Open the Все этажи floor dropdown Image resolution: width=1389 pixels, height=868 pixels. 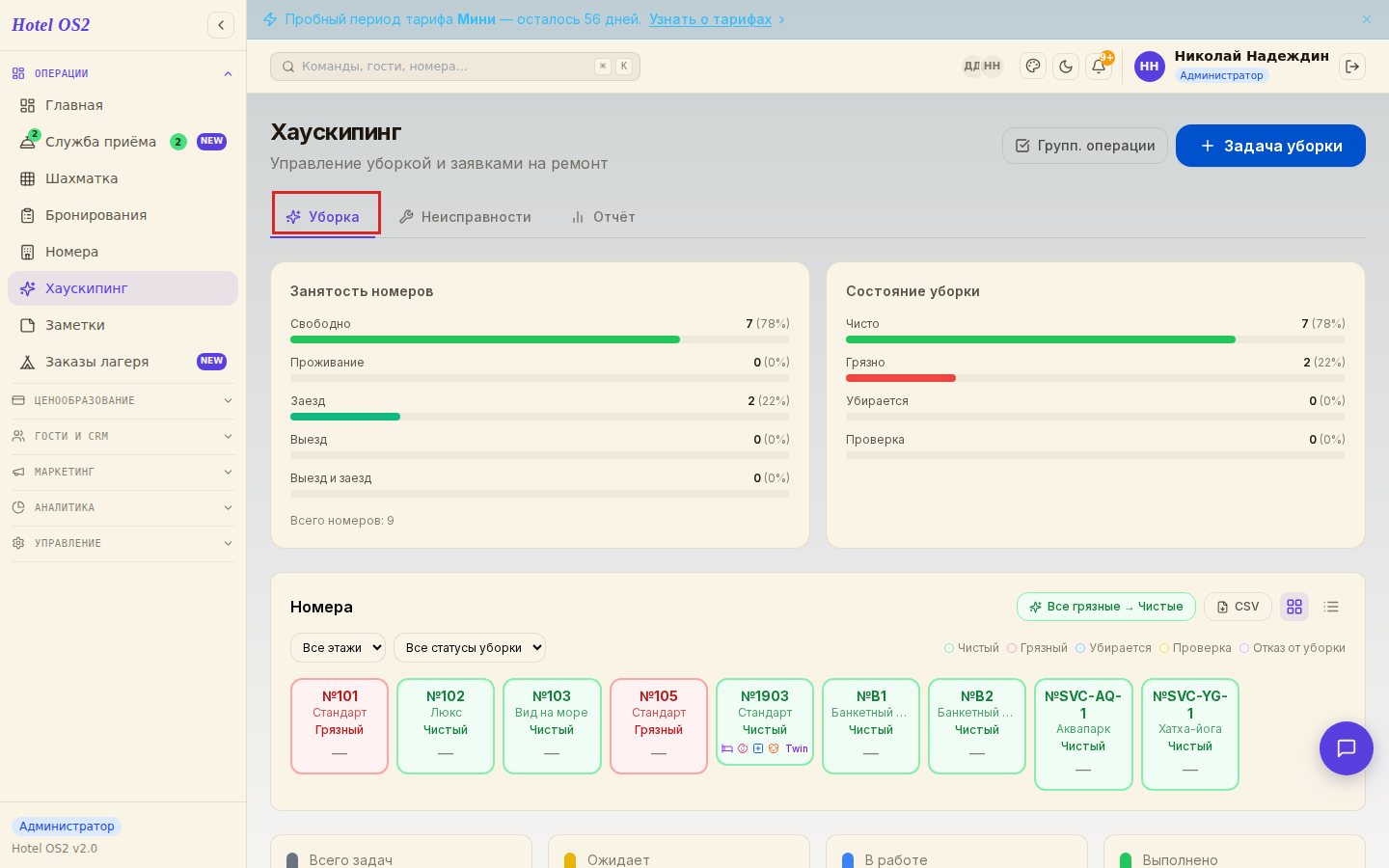(338, 648)
